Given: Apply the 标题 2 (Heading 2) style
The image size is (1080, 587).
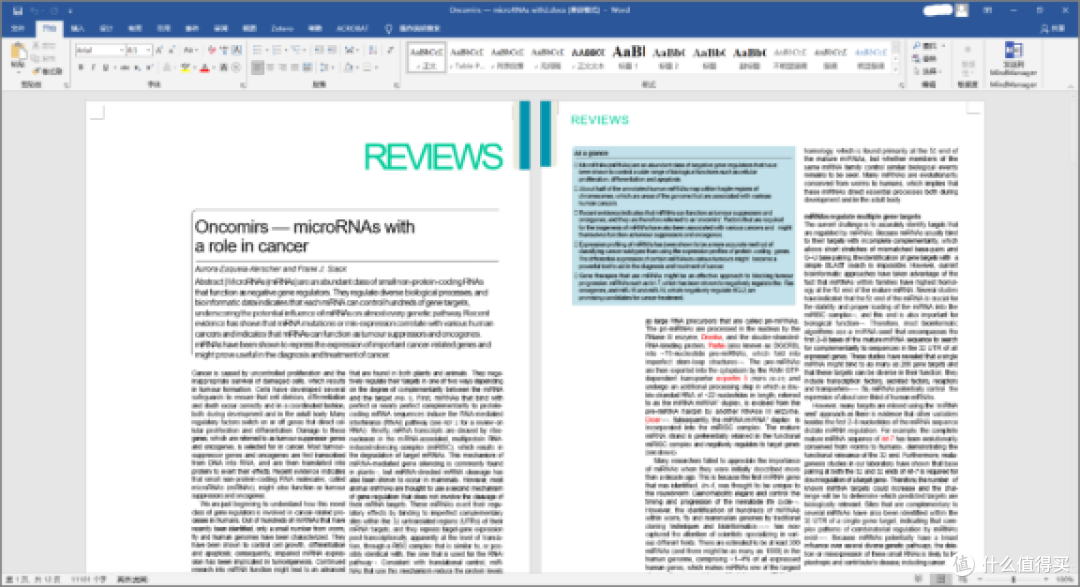Looking at the screenshot, I should [669, 58].
